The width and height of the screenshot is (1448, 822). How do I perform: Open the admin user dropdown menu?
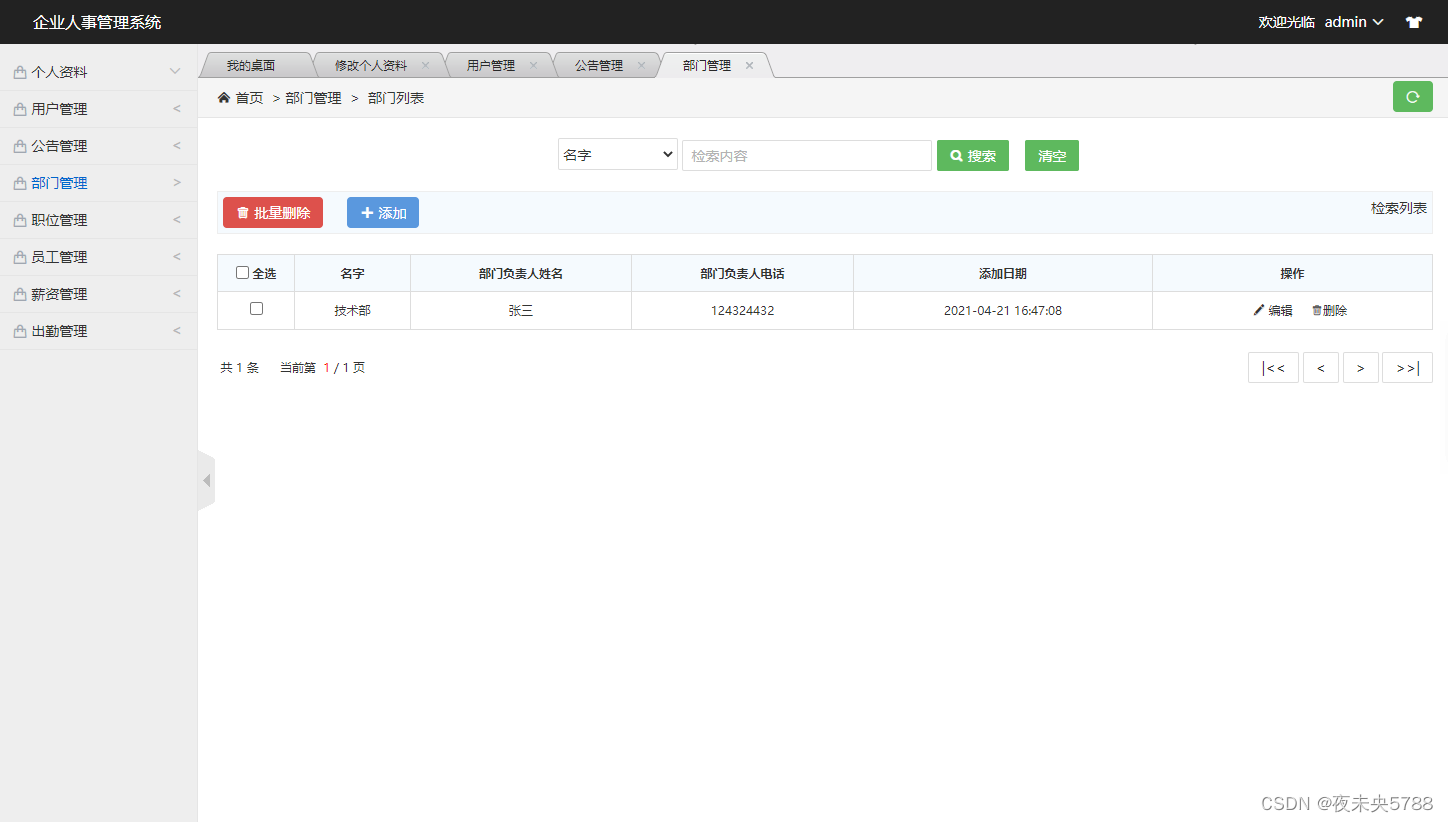(1354, 22)
